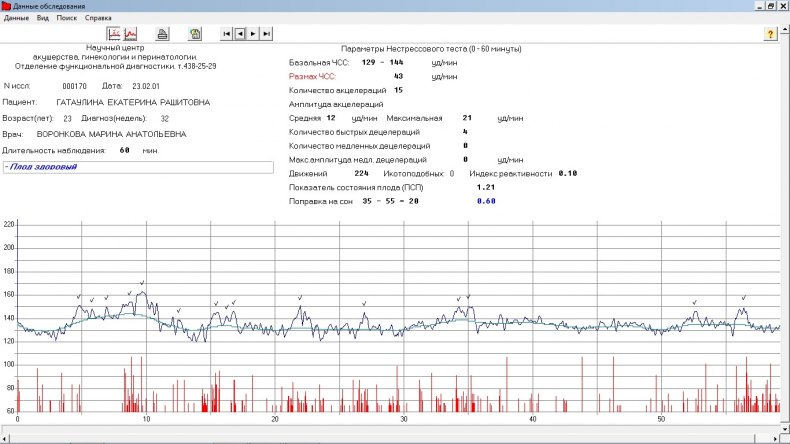The width and height of the screenshot is (790, 444).
Task: Click the vertical scrollbar down arrow
Action: click(x=785, y=429)
